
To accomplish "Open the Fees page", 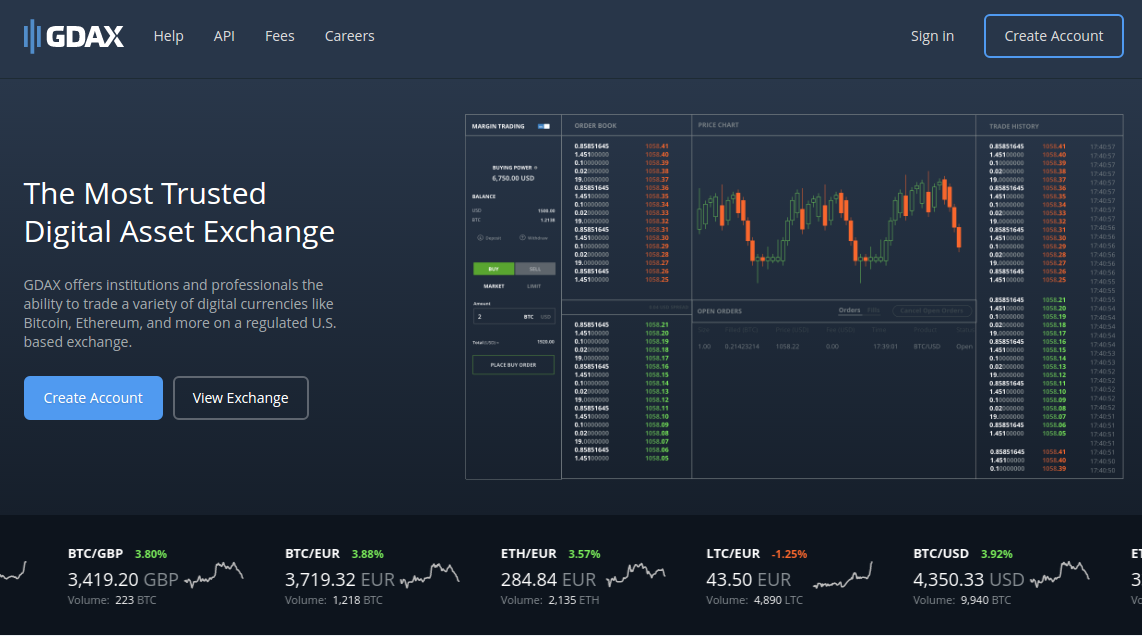I will click(280, 36).
